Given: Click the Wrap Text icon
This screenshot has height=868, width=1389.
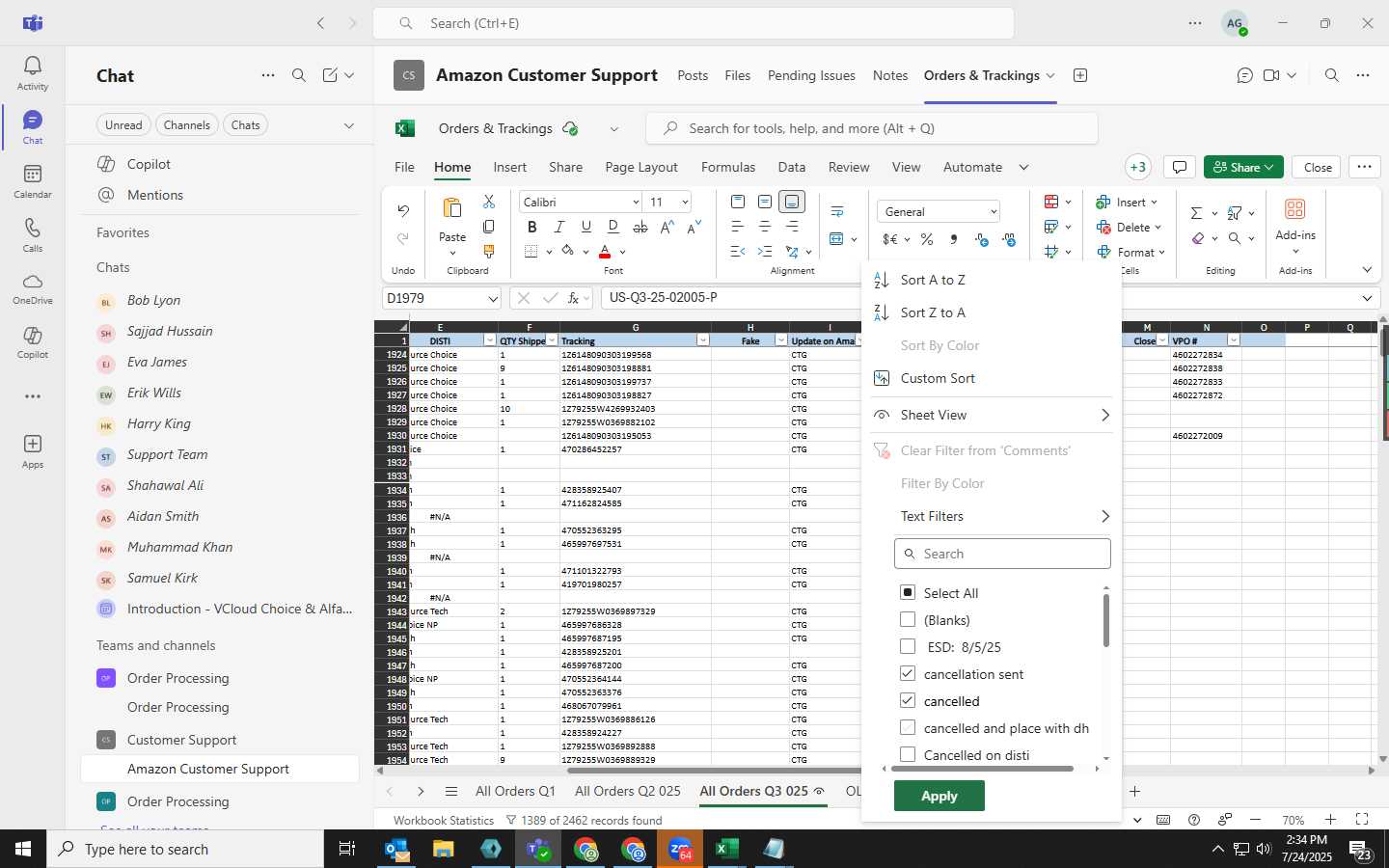Looking at the screenshot, I should (836, 210).
